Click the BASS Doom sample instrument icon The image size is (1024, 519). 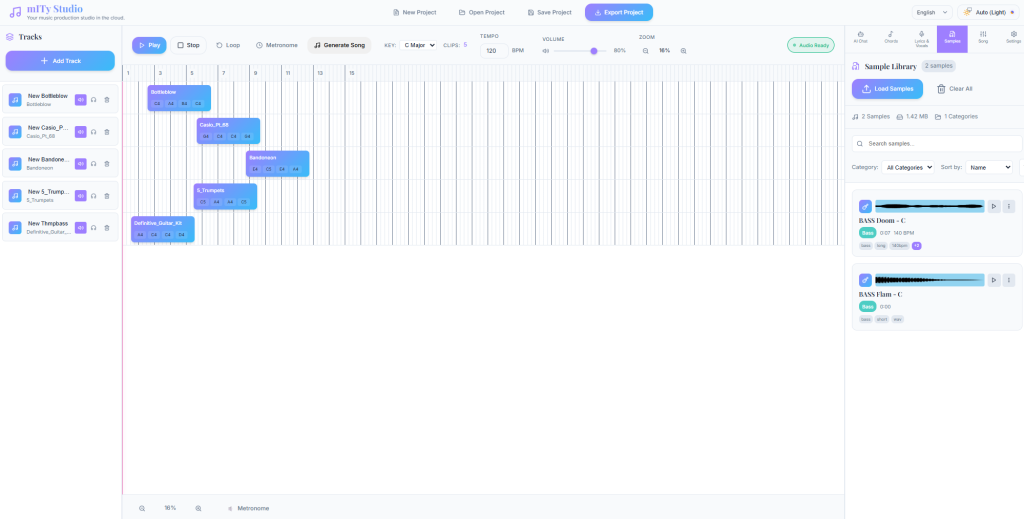(x=865, y=206)
